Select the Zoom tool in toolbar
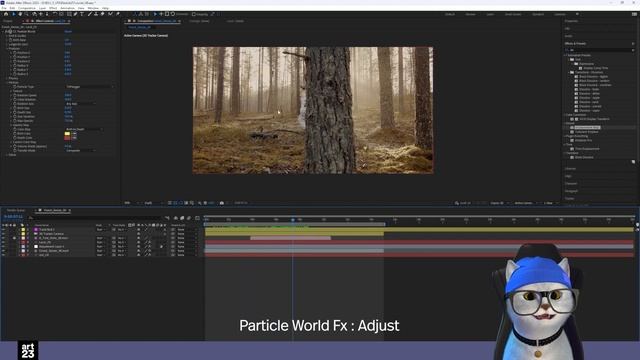640x360 pixels. [x=27, y=14]
